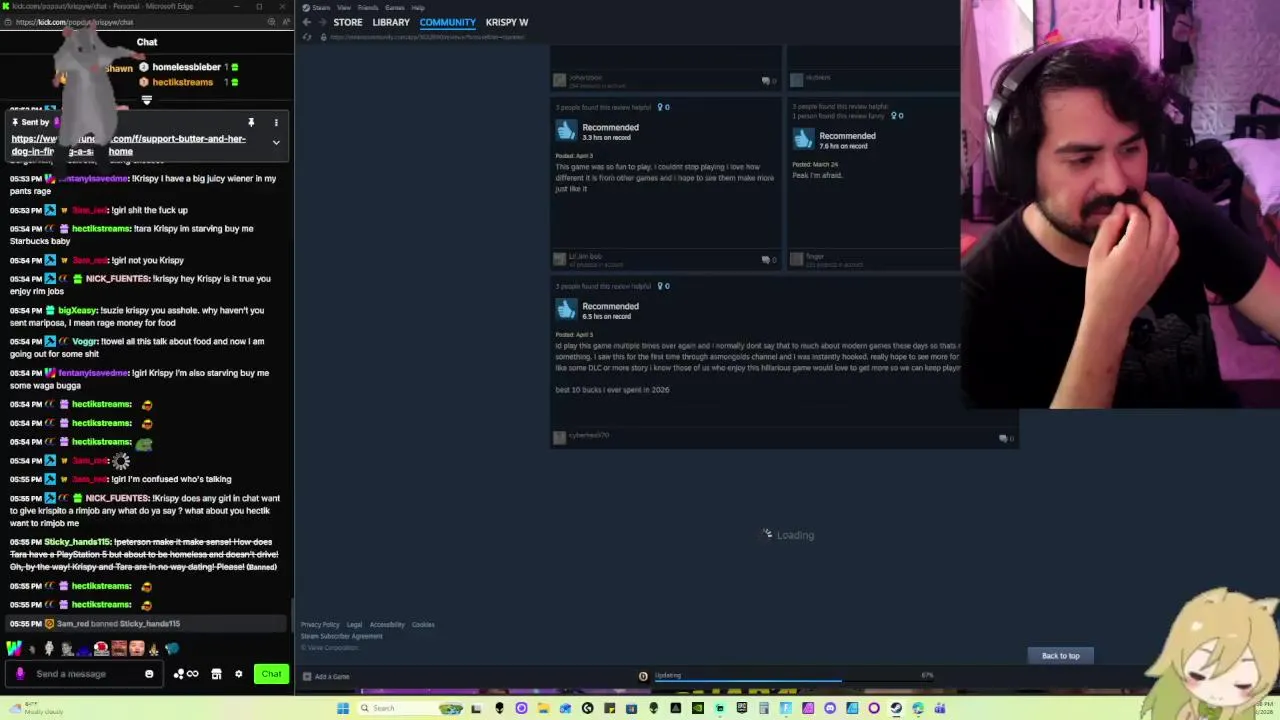Open the channel points infinity icon
Viewport: 1280px width, 720px height.
pos(192,674)
